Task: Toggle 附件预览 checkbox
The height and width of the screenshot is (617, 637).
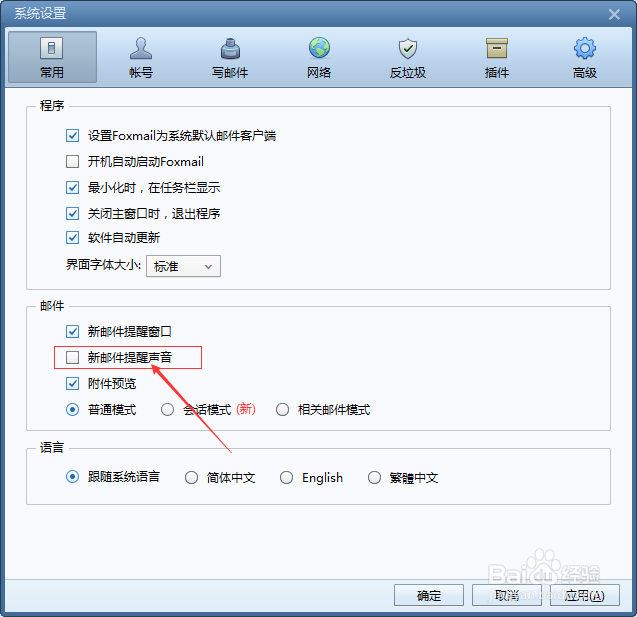Action: [72, 383]
